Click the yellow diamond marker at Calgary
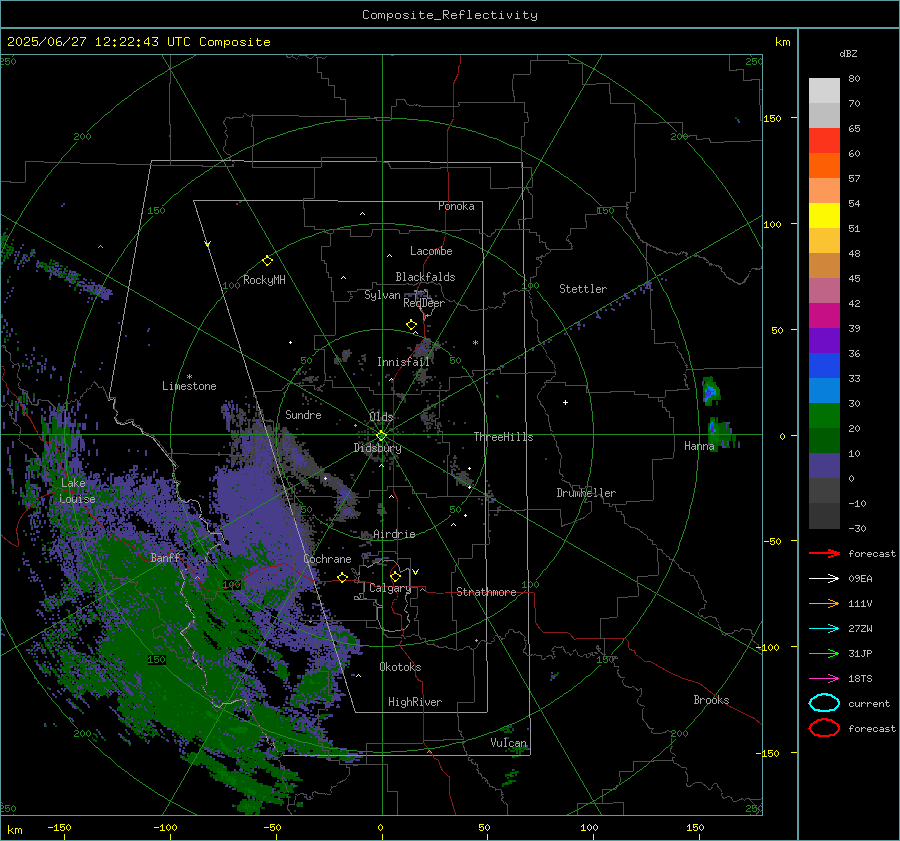This screenshot has height=841, width=900. pos(395,576)
